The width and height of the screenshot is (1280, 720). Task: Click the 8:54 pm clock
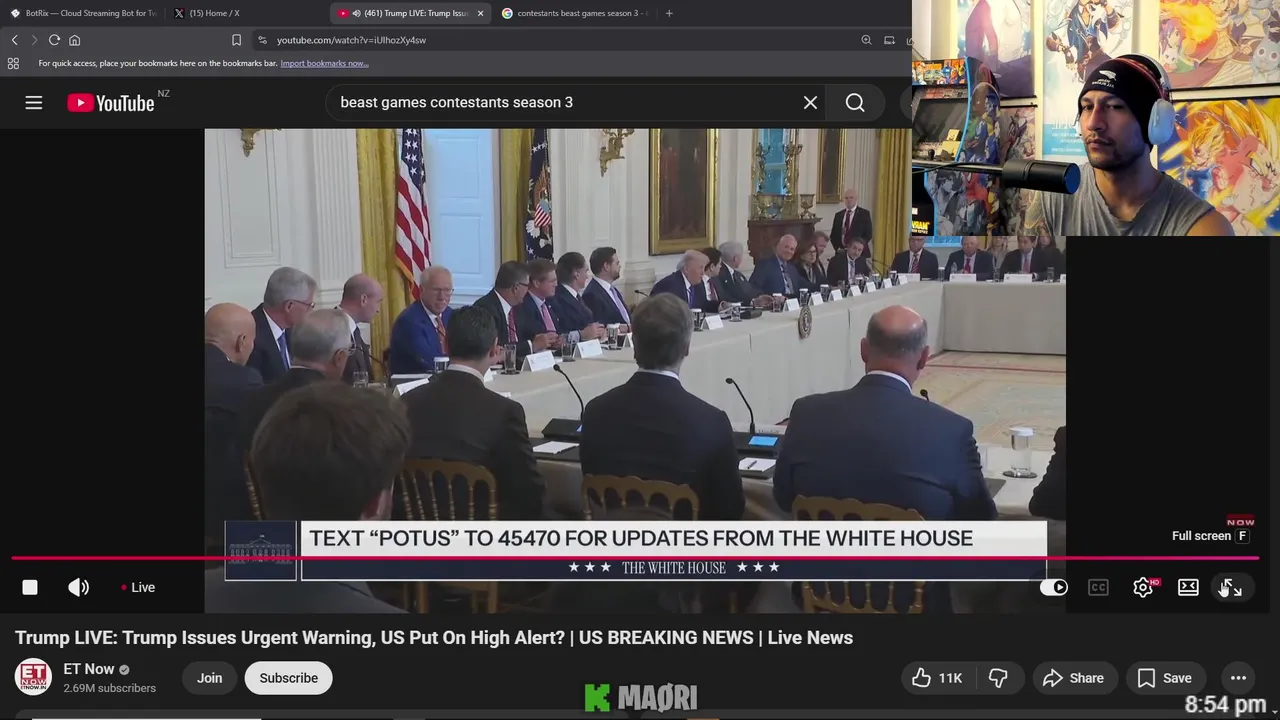click(1226, 705)
